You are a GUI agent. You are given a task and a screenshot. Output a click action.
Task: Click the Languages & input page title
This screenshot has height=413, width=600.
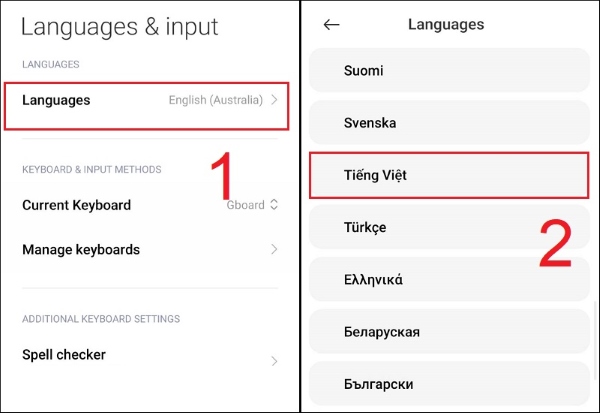(120, 26)
